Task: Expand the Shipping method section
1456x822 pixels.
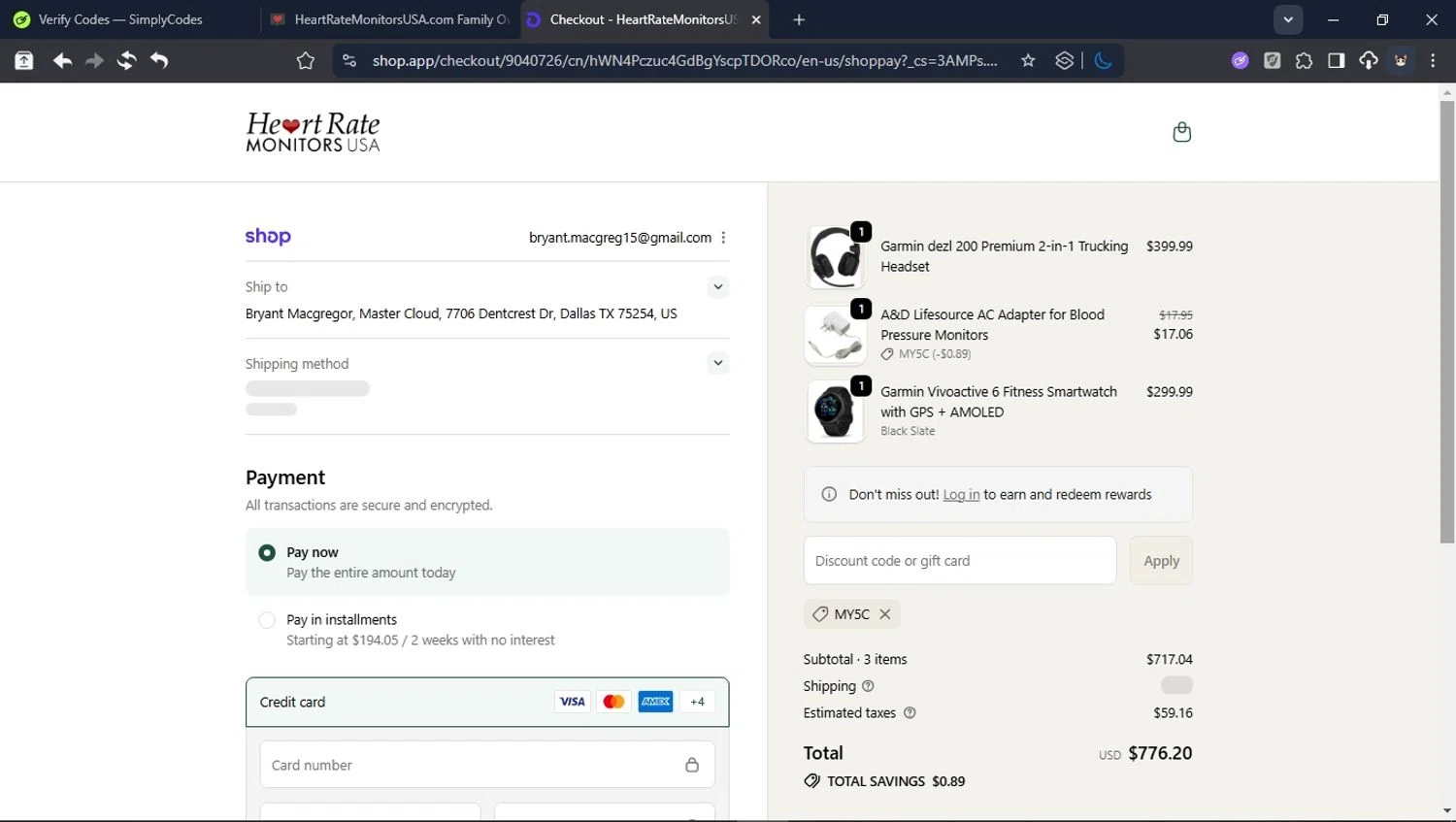Action: 717,363
